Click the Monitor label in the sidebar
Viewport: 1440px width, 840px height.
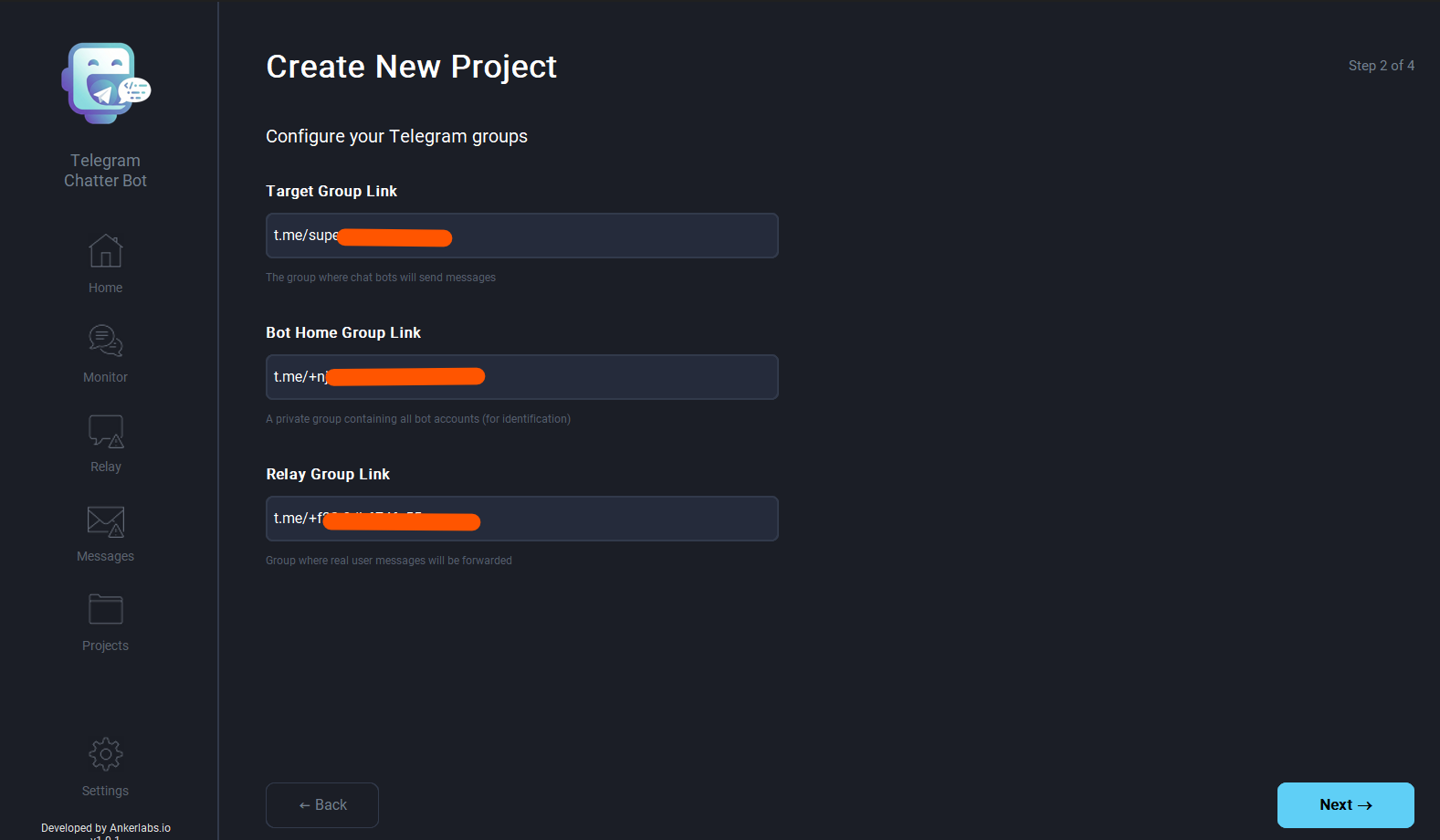tap(105, 376)
